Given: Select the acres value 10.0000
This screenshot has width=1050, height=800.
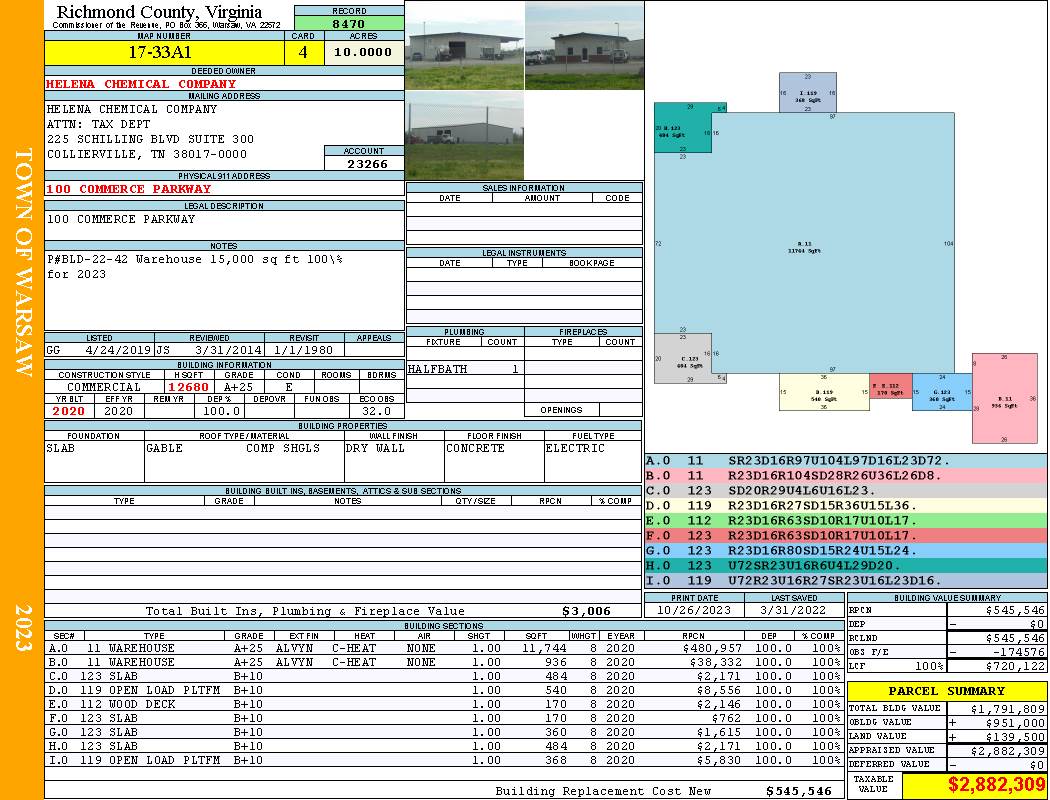Looking at the screenshot, I should [364, 52].
